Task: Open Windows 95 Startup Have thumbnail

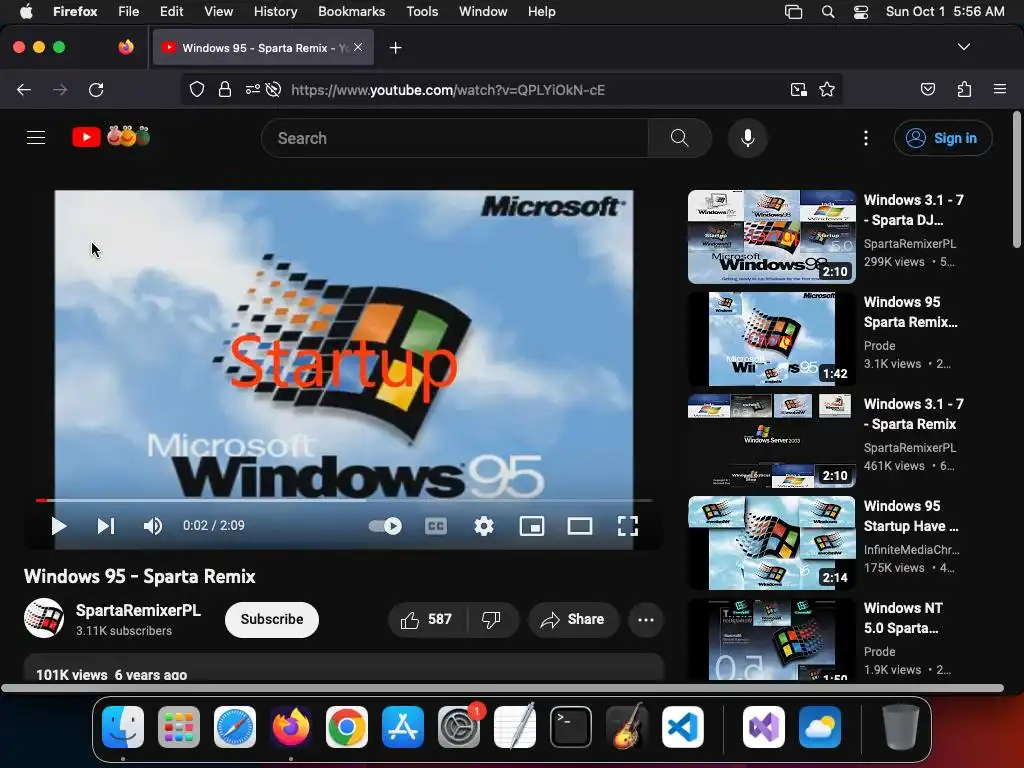Action: pos(772,543)
